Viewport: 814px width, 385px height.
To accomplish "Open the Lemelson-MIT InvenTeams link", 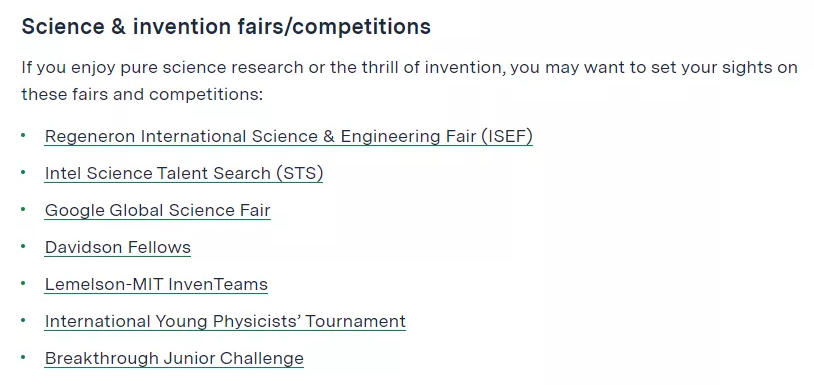I will point(156,284).
